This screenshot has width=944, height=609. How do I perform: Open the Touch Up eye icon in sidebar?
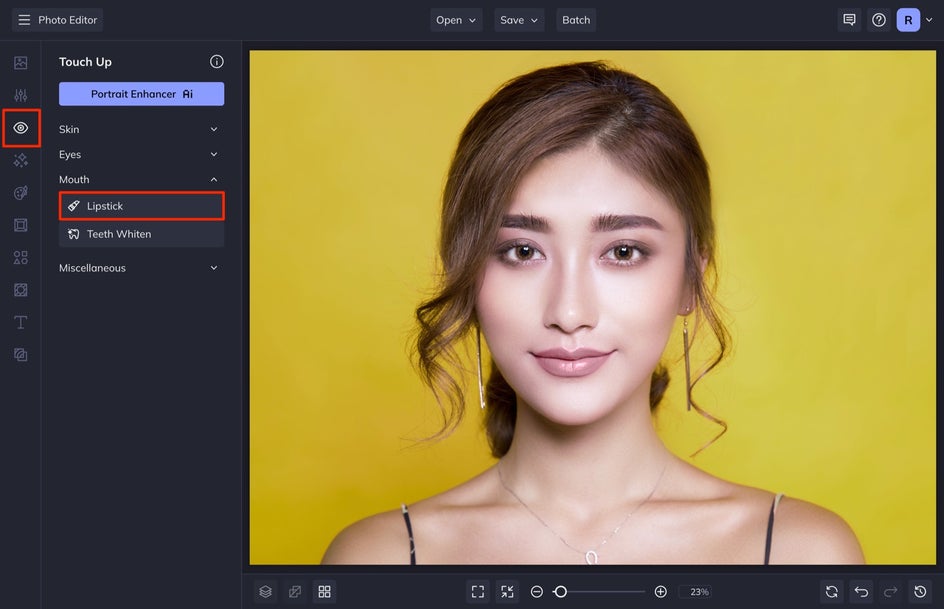(20, 128)
